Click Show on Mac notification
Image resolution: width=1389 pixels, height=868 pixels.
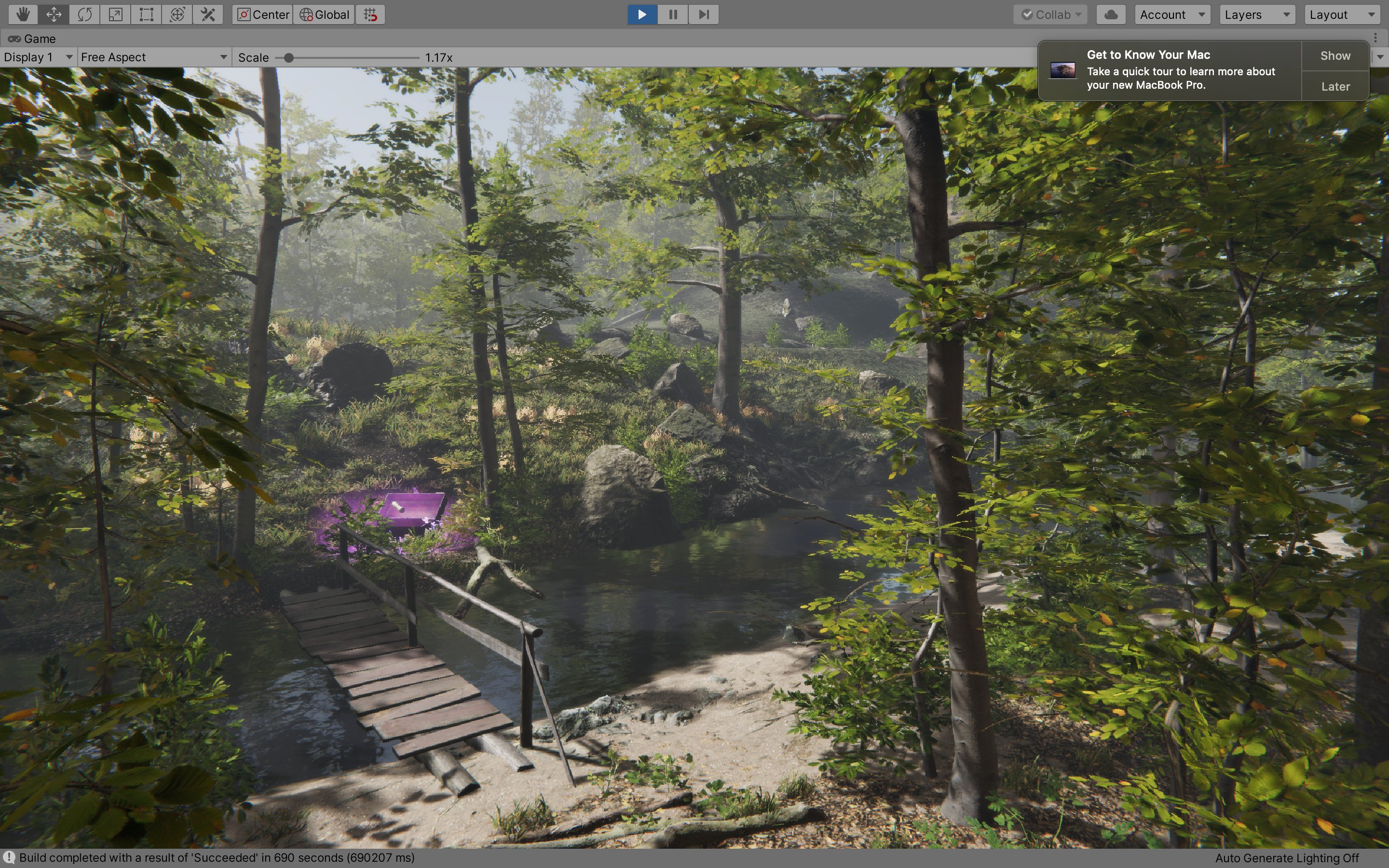pos(1335,55)
